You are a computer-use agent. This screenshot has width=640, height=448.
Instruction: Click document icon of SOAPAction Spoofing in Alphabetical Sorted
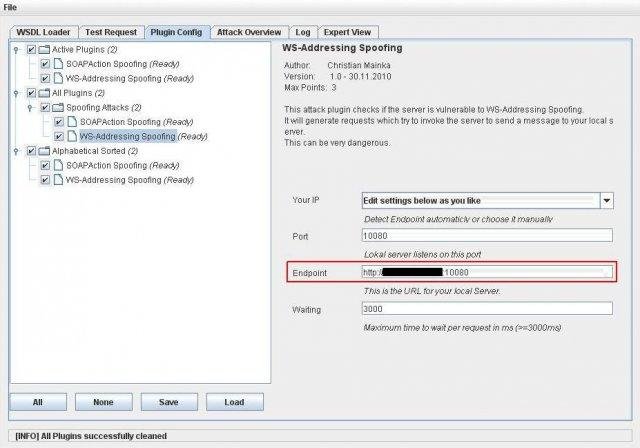coord(58,166)
